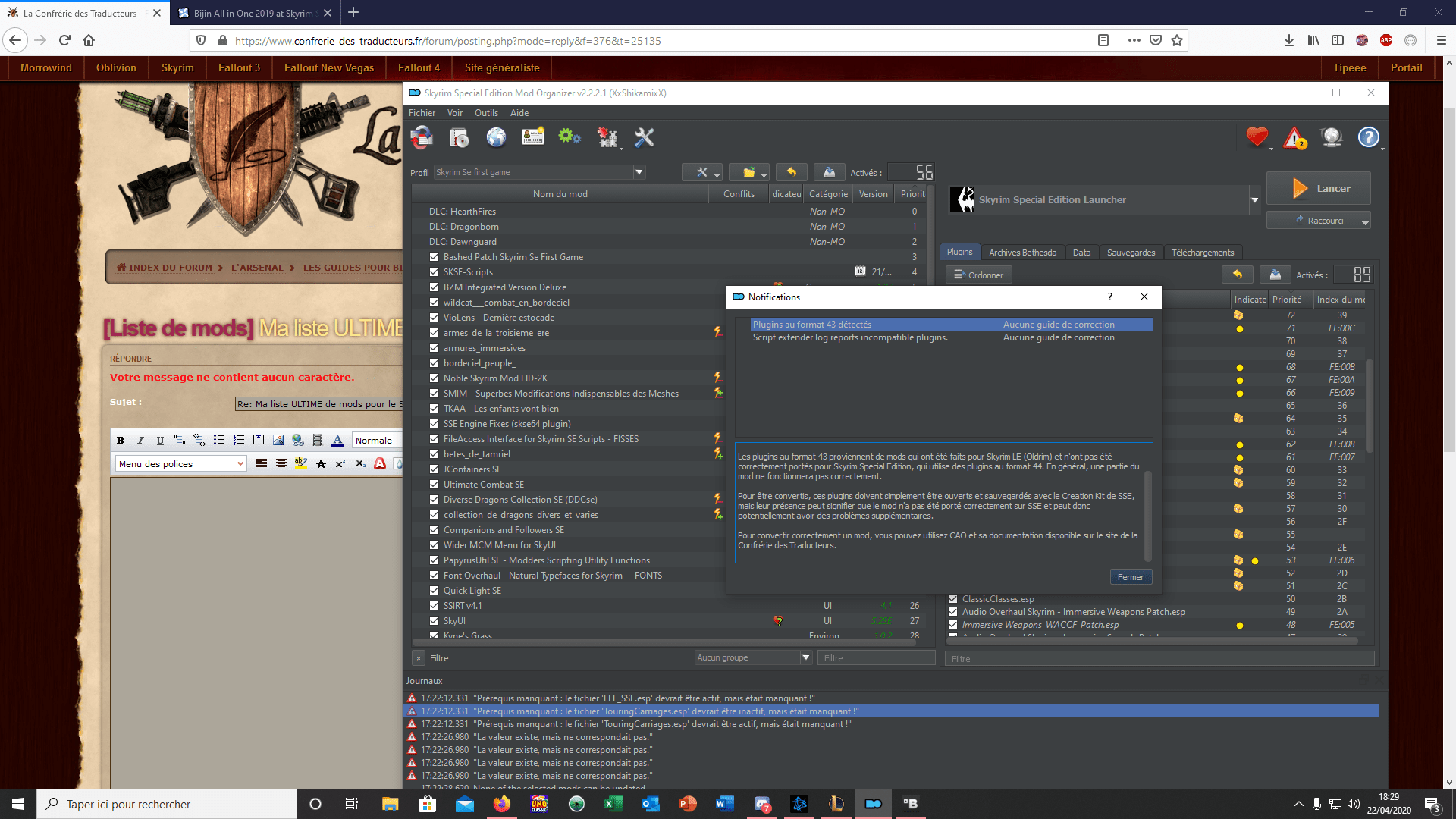1456x819 pixels.
Task: Open the warning triangle notifications icon
Action: point(1294,138)
